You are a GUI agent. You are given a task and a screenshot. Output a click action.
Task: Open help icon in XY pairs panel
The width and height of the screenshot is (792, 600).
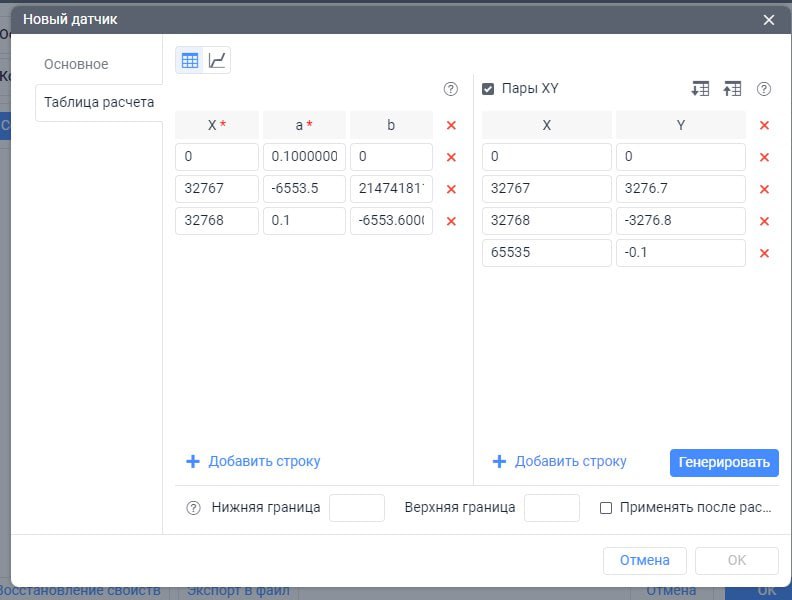tap(764, 89)
